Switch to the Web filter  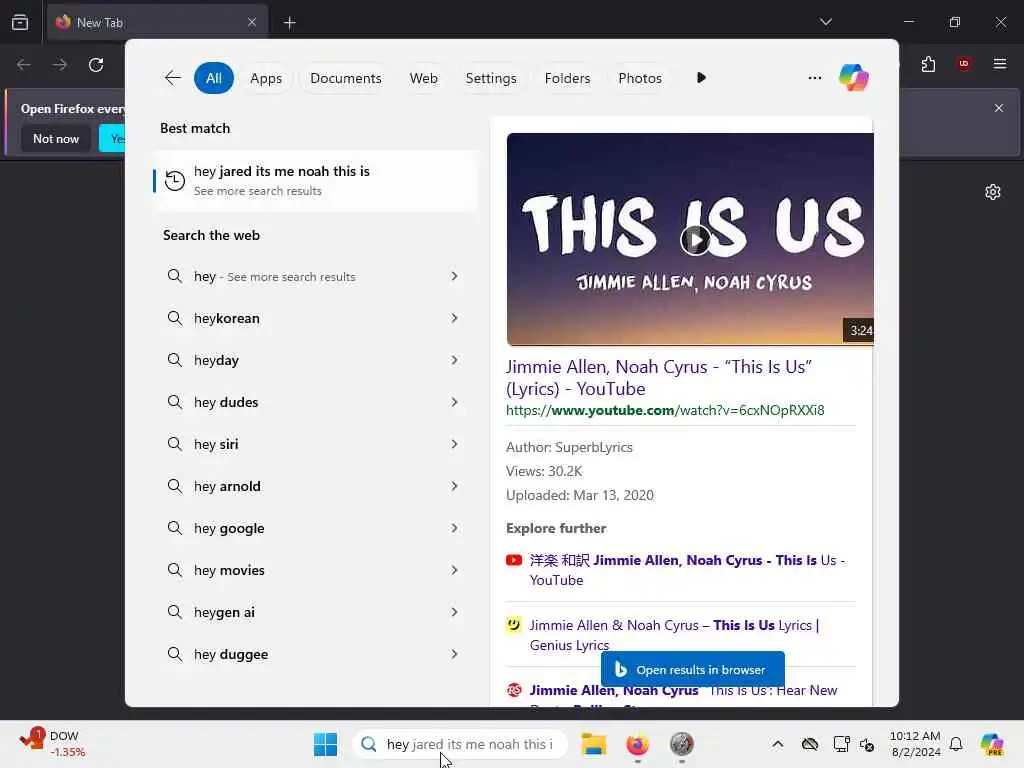point(423,78)
